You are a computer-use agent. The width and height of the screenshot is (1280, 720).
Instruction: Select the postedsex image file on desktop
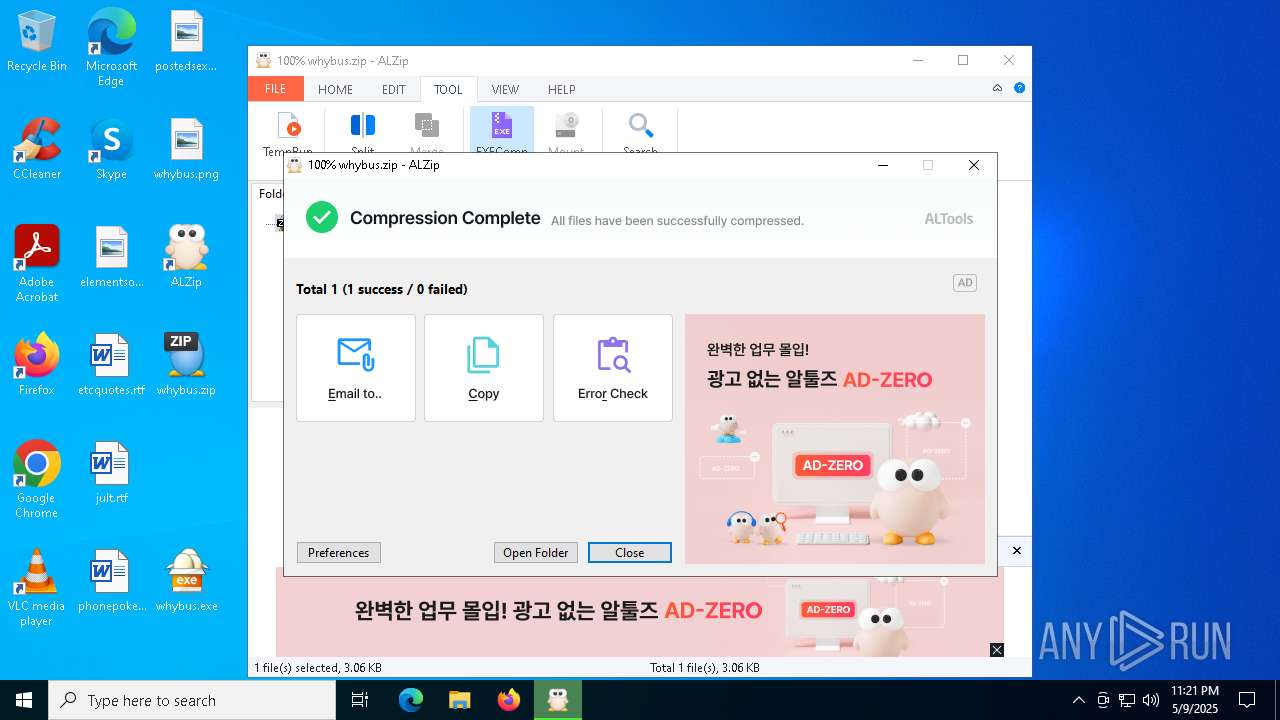[x=186, y=42]
